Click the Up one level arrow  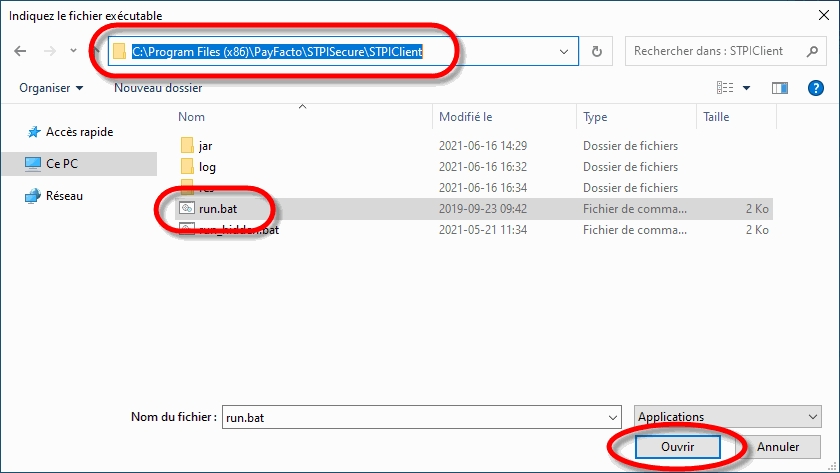(96, 51)
